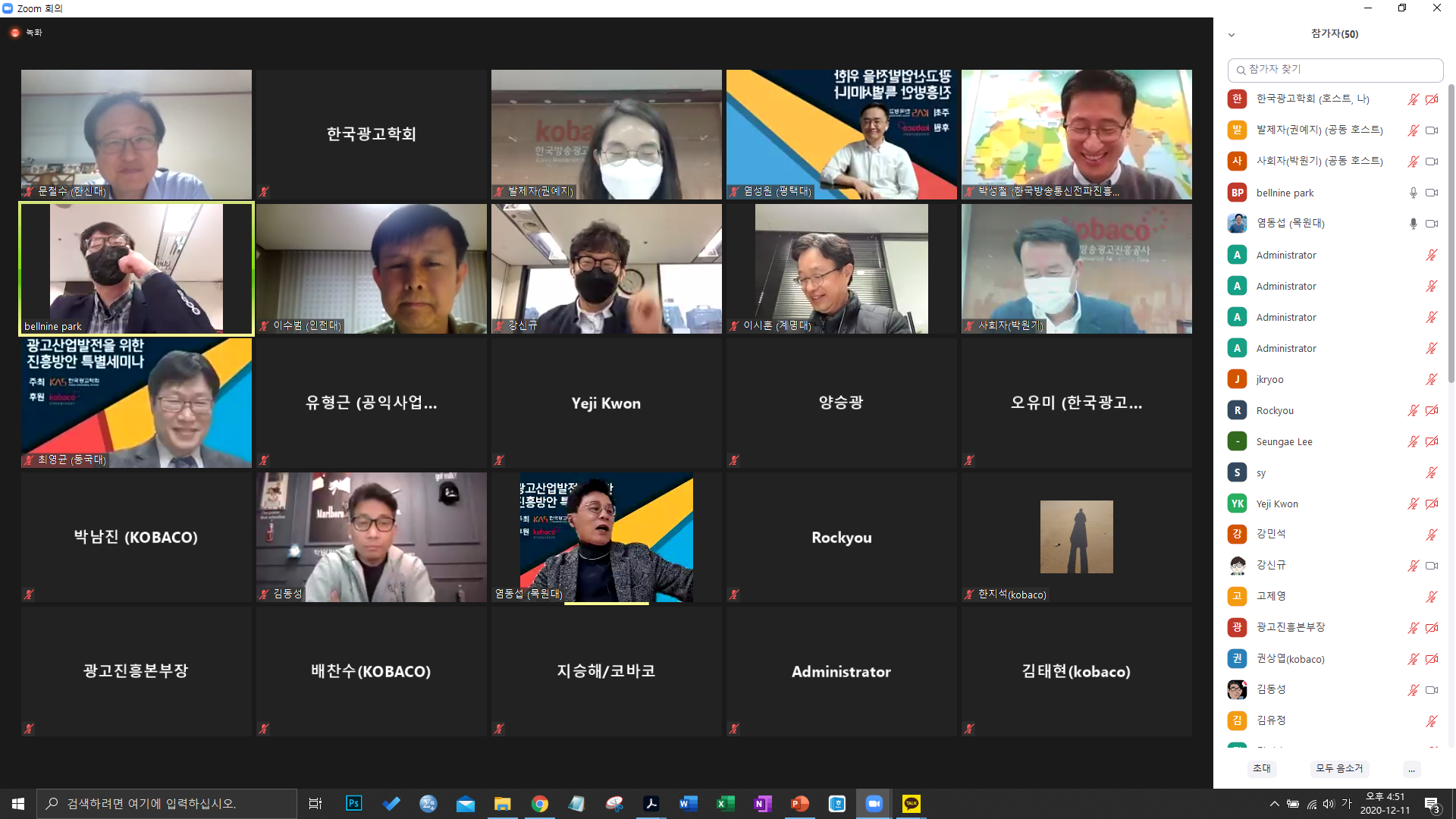This screenshot has width=1456, height=819.
Task: Click camera-off icon for 권상엽(kobaco) row
Action: point(1432,659)
